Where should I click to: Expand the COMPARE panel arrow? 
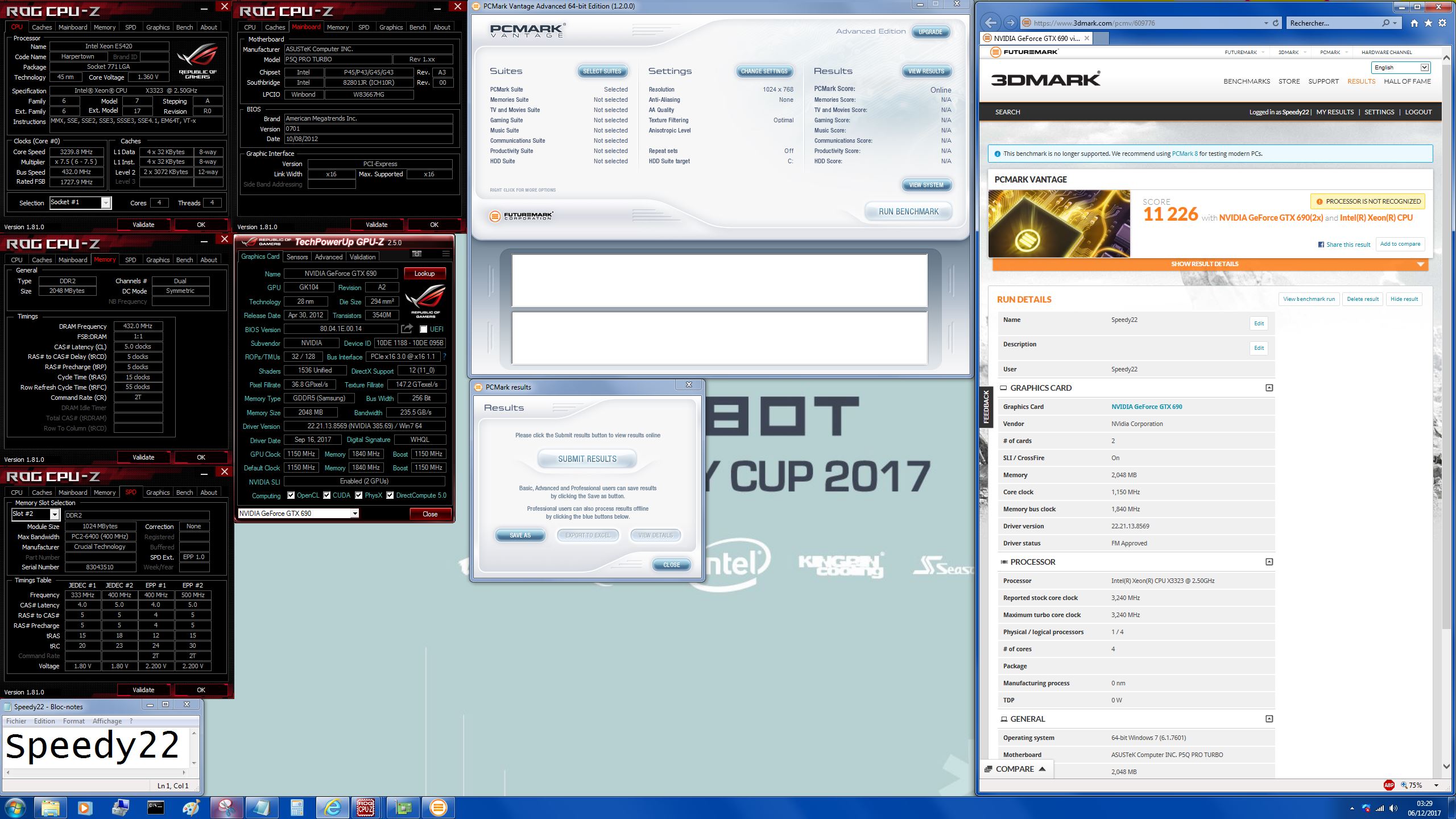pyautogui.click(x=1043, y=769)
